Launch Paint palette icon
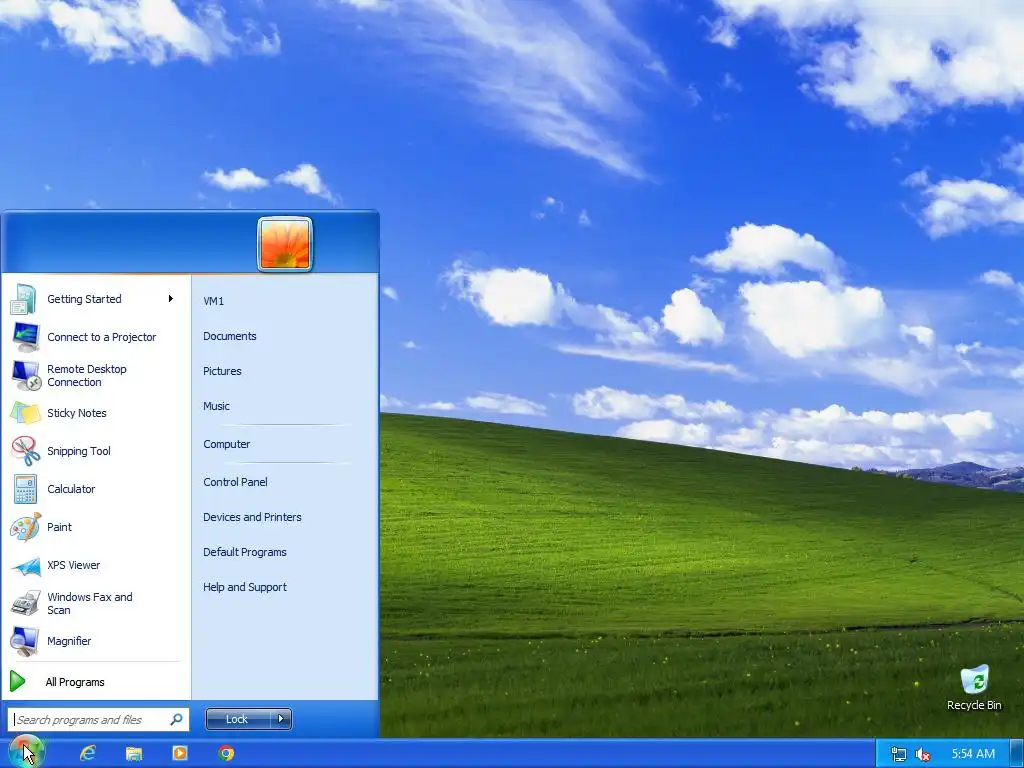 click(25, 527)
